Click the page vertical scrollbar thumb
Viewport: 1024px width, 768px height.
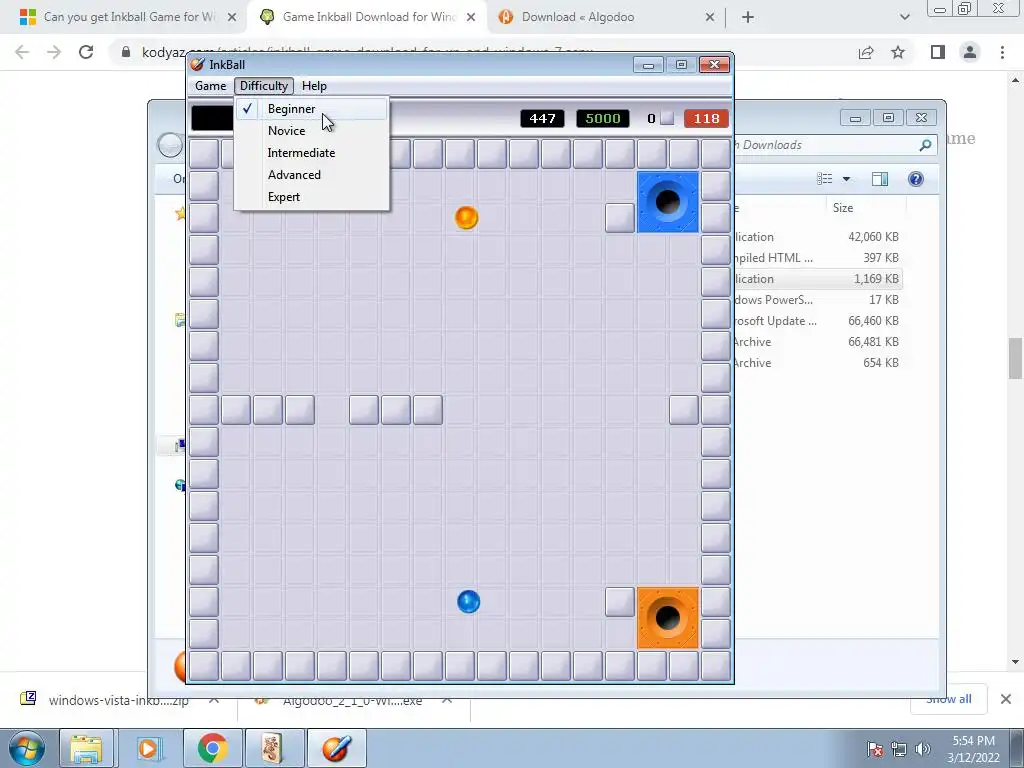click(x=1015, y=358)
